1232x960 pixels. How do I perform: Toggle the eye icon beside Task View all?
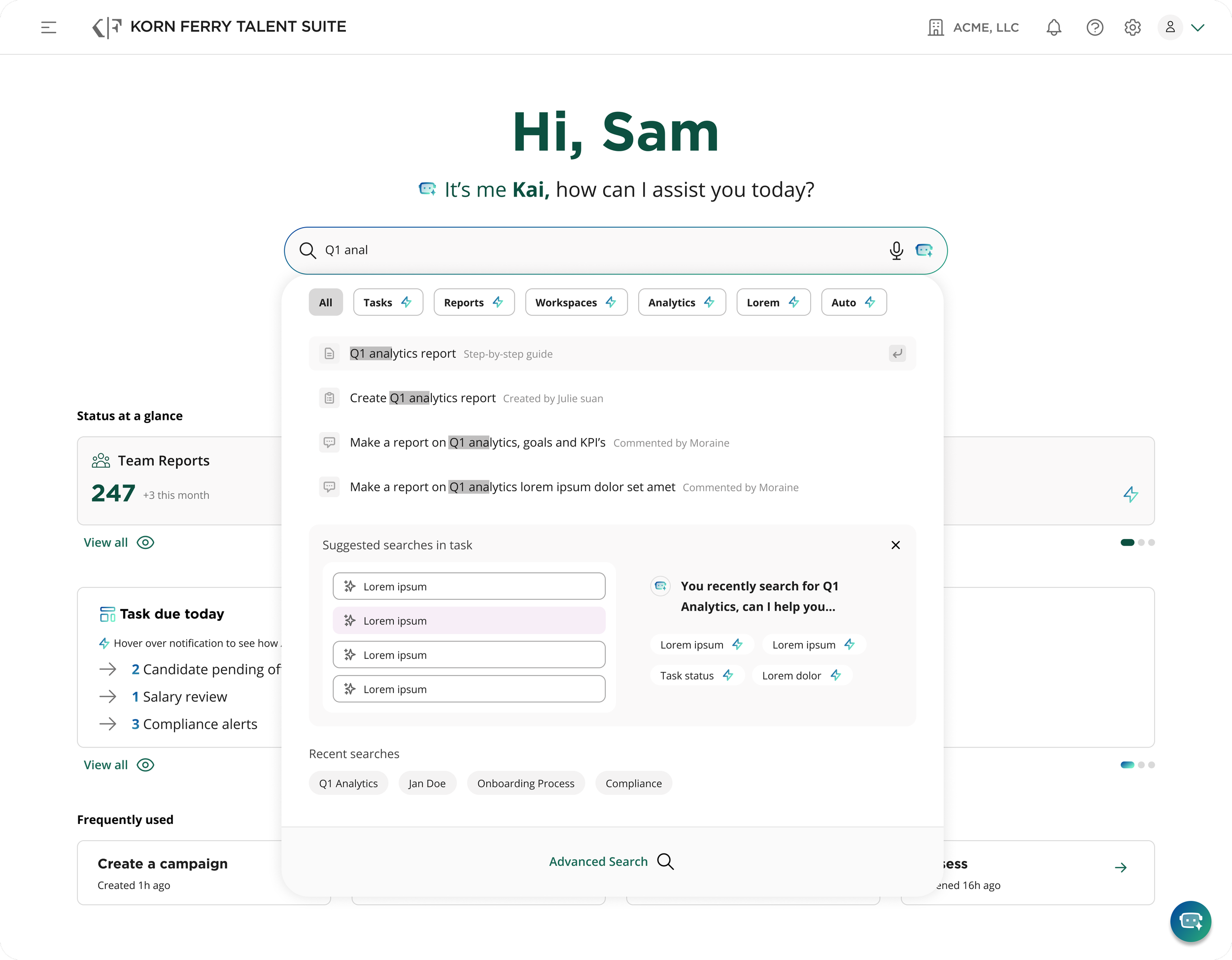tap(145, 765)
